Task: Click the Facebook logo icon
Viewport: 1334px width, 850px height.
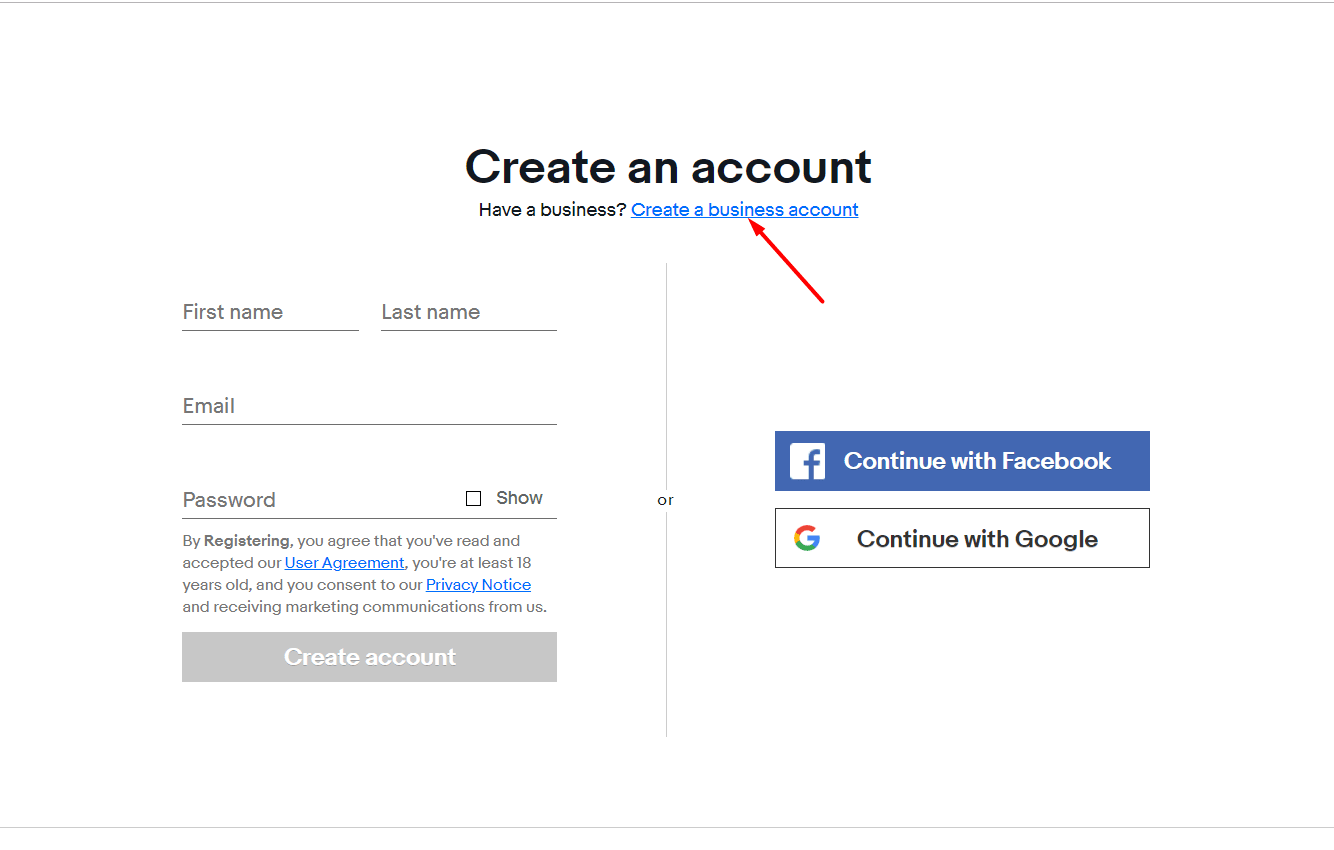Action: [807, 461]
